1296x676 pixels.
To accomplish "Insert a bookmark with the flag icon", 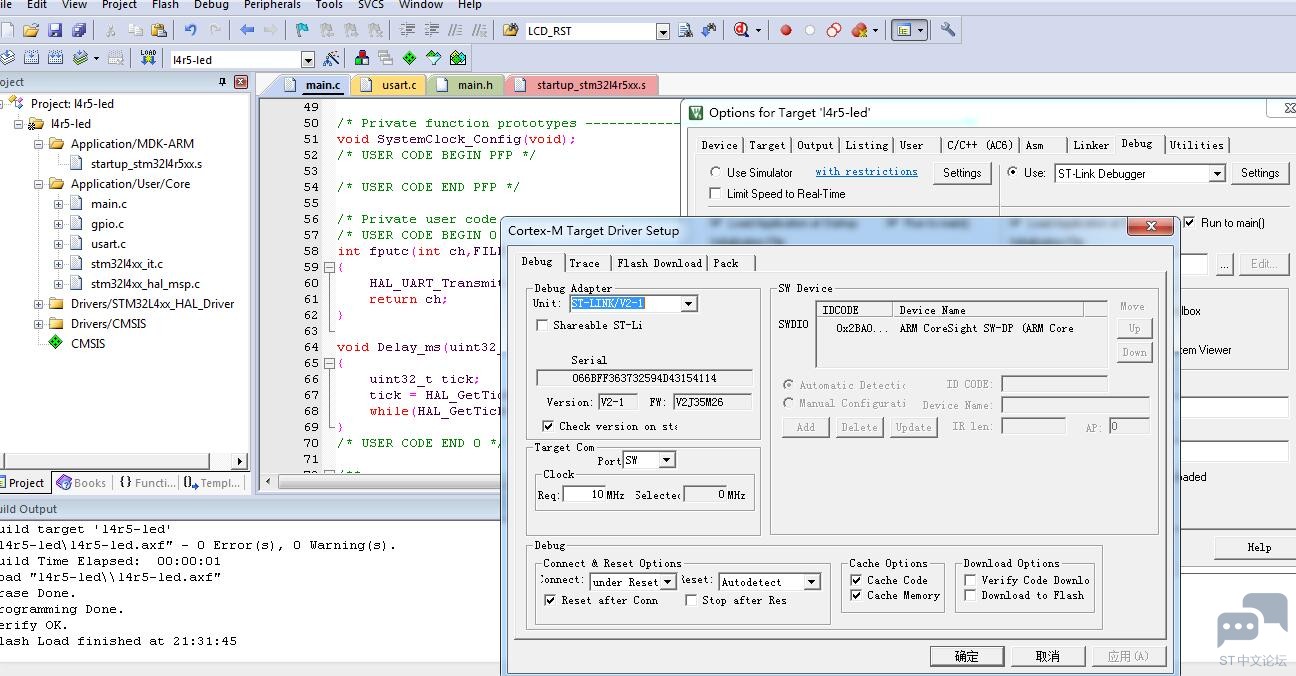I will pos(301,30).
